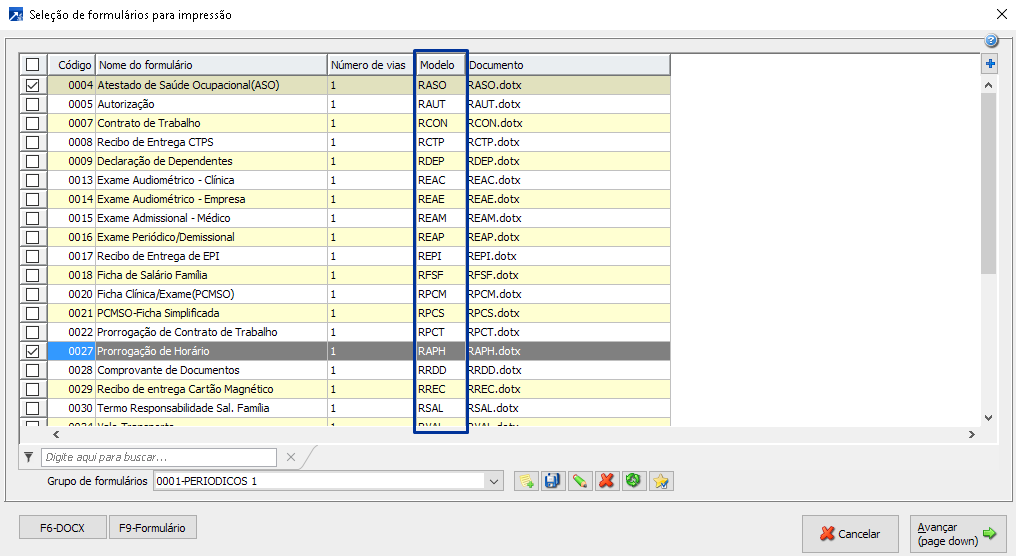Open the Grupo de formulários dropdown
This screenshot has width=1016, height=556.
493,482
